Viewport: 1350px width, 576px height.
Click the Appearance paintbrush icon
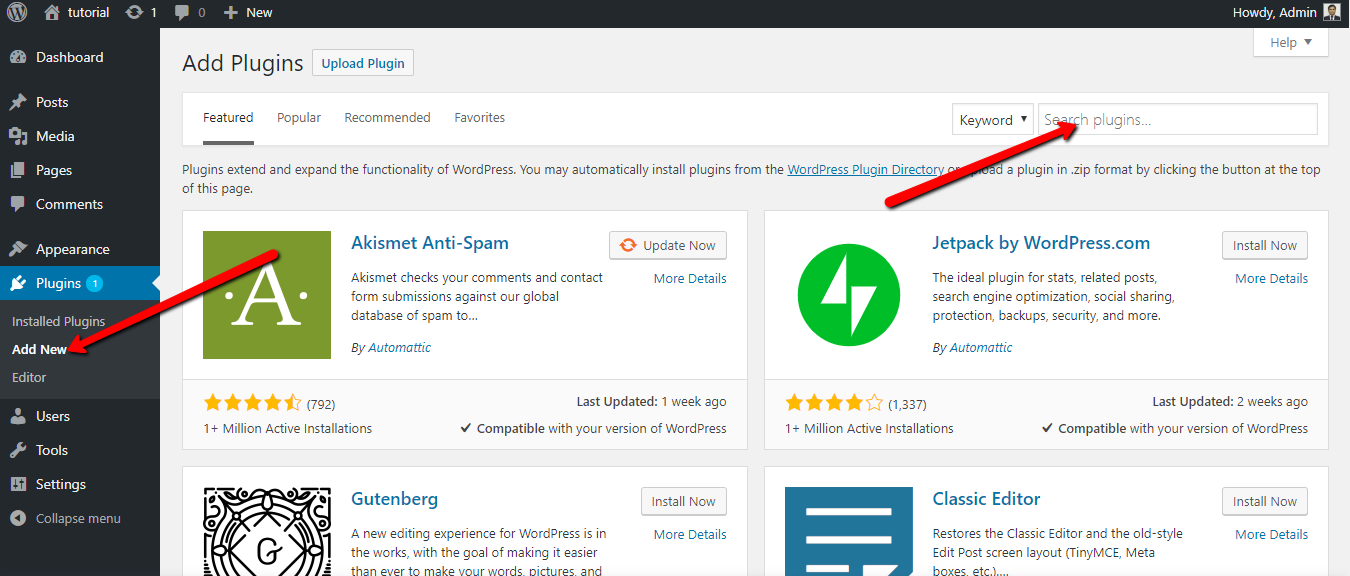pos(18,249)
